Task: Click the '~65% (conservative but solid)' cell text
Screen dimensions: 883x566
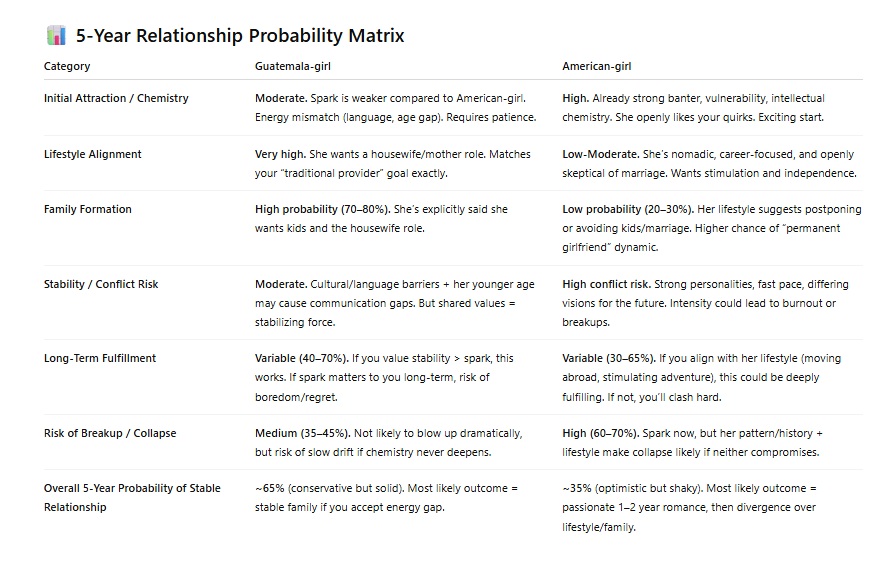Action: (329, 488)
